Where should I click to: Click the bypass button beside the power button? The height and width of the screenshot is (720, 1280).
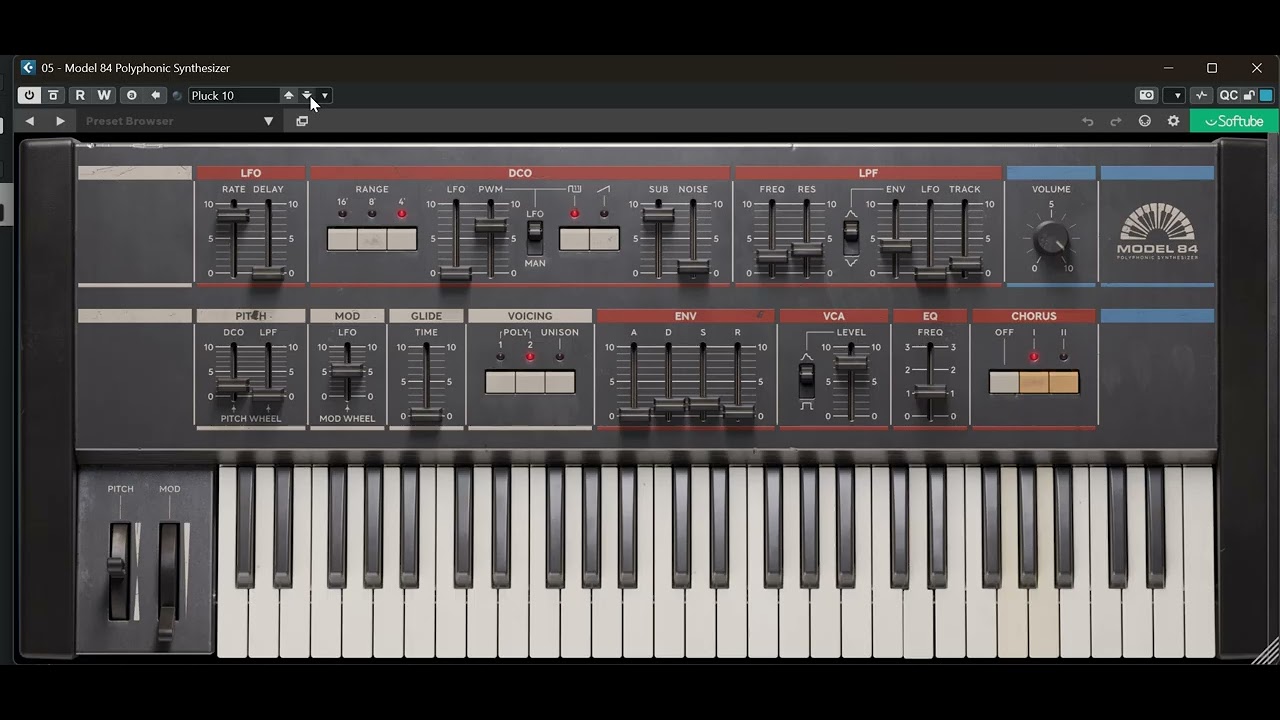53,95
